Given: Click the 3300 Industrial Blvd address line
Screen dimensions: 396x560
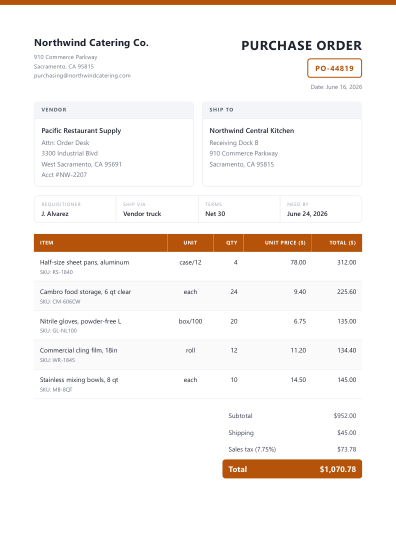Looking at the screenshot, I should pyautogui.click(x=70, y=154).
